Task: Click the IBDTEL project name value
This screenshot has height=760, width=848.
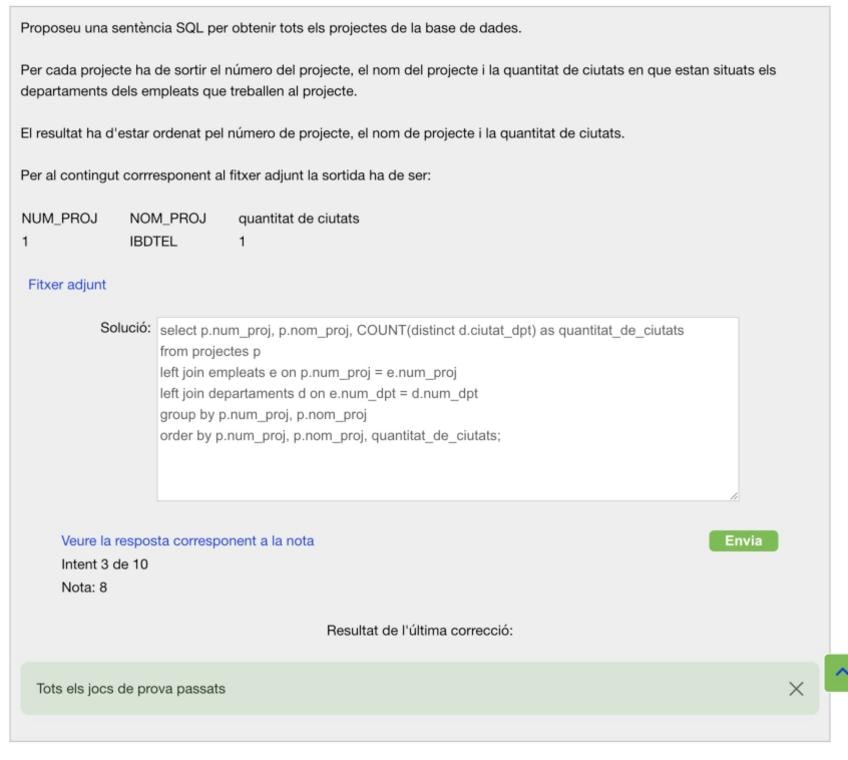Action: click(153, 241)
